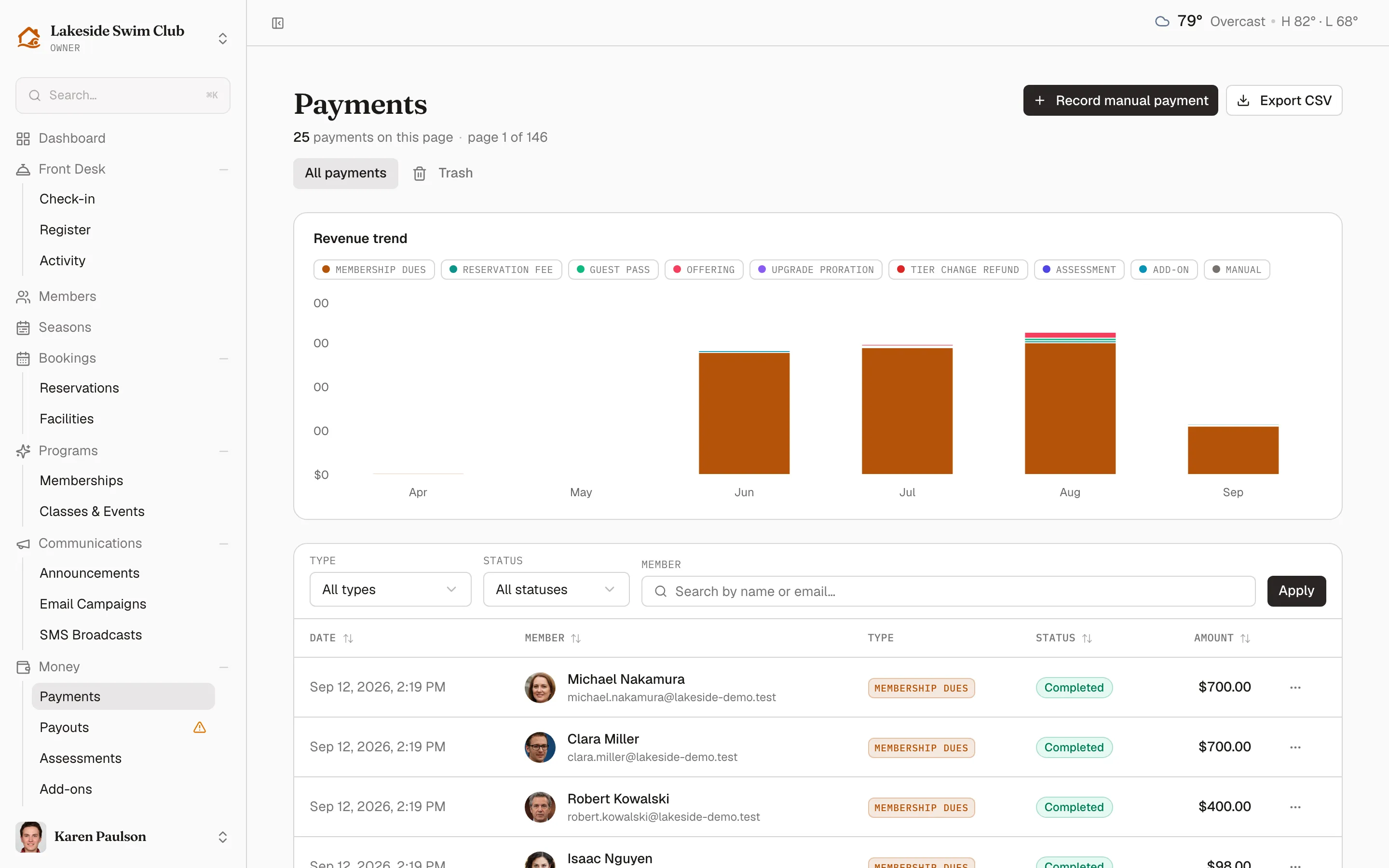Viewport: 1389px width, 868px height.
Task: Sort payments by Date column
Action: [x=331, y=638]
